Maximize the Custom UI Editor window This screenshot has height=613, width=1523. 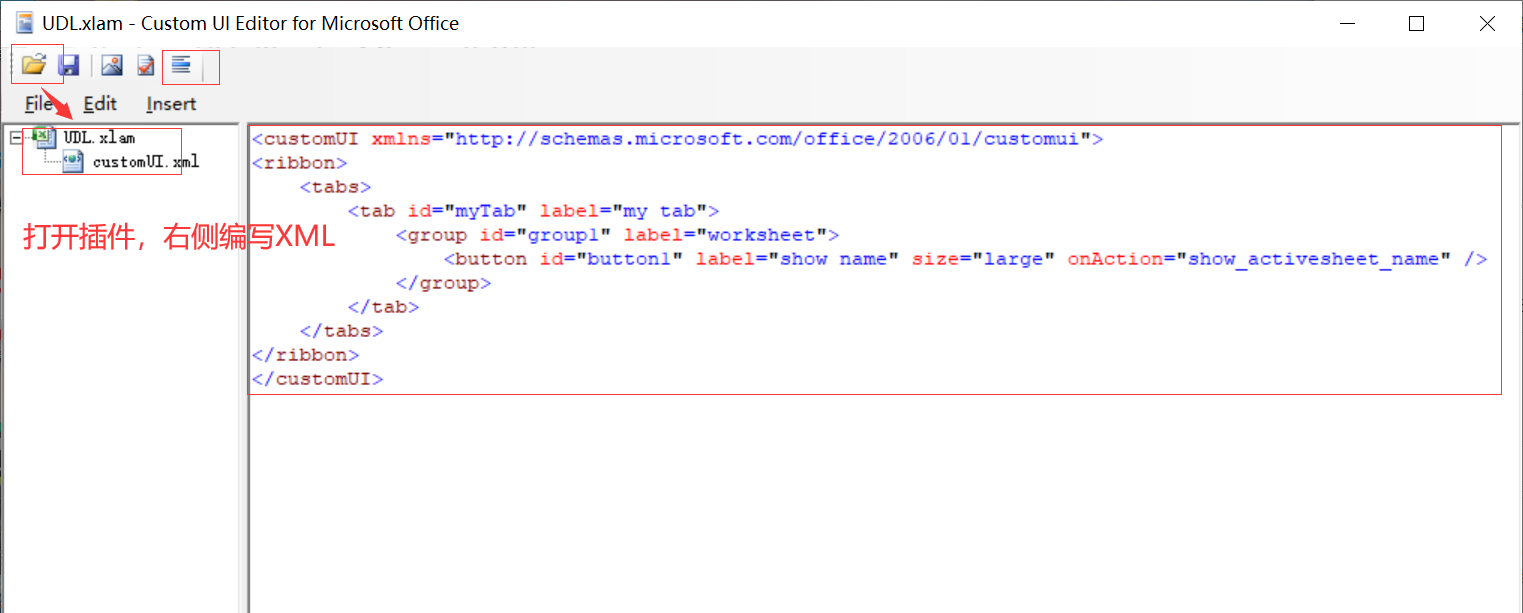point(1416,24)
